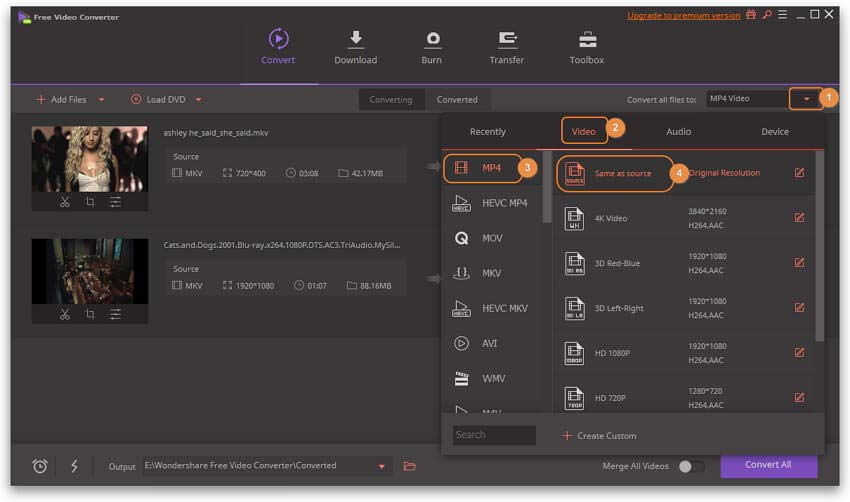Click Upgrade to premium version link
850x502 pixels.
coord(684,15)
